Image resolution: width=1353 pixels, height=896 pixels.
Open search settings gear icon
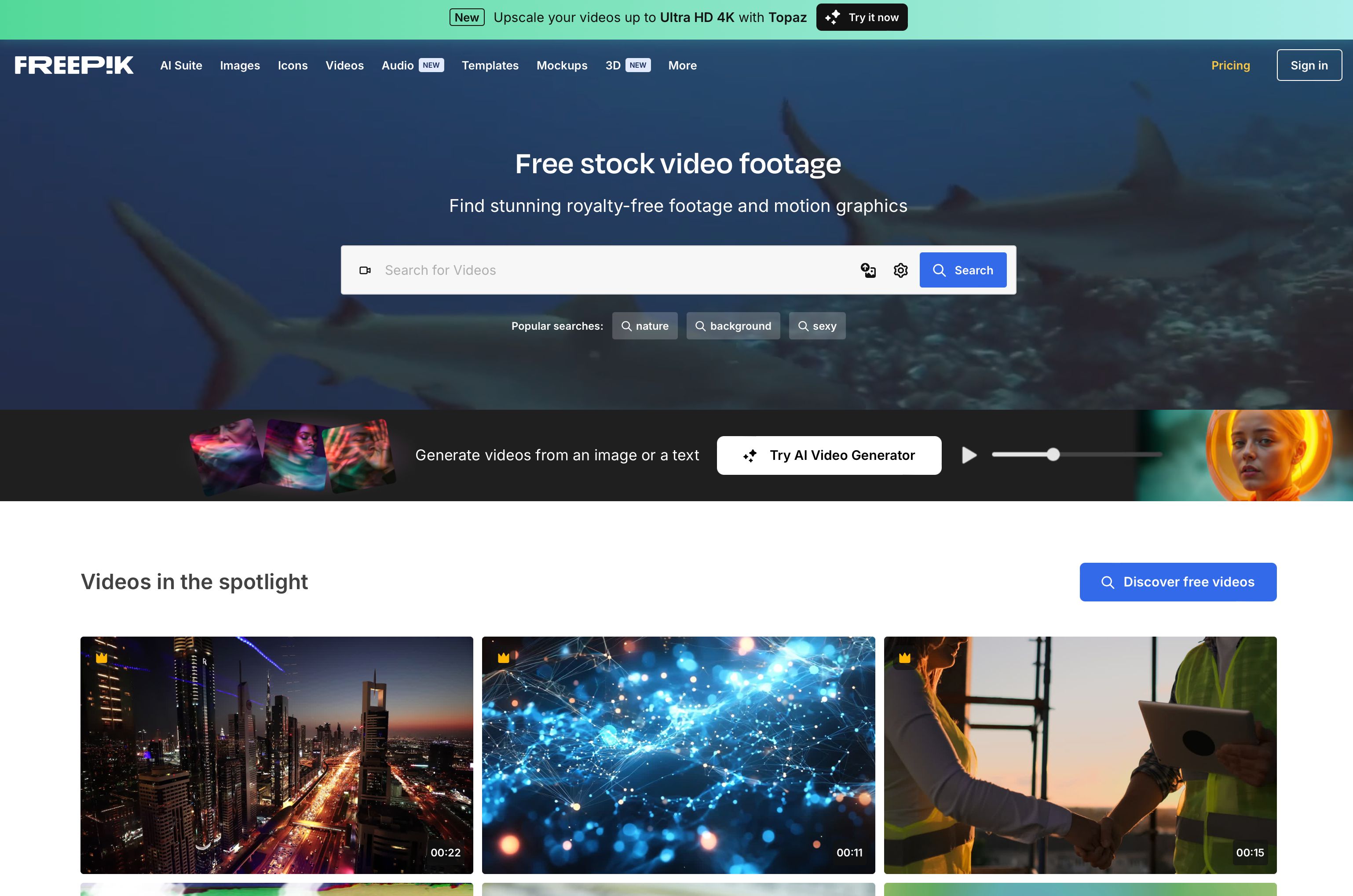tap(900, 270)
